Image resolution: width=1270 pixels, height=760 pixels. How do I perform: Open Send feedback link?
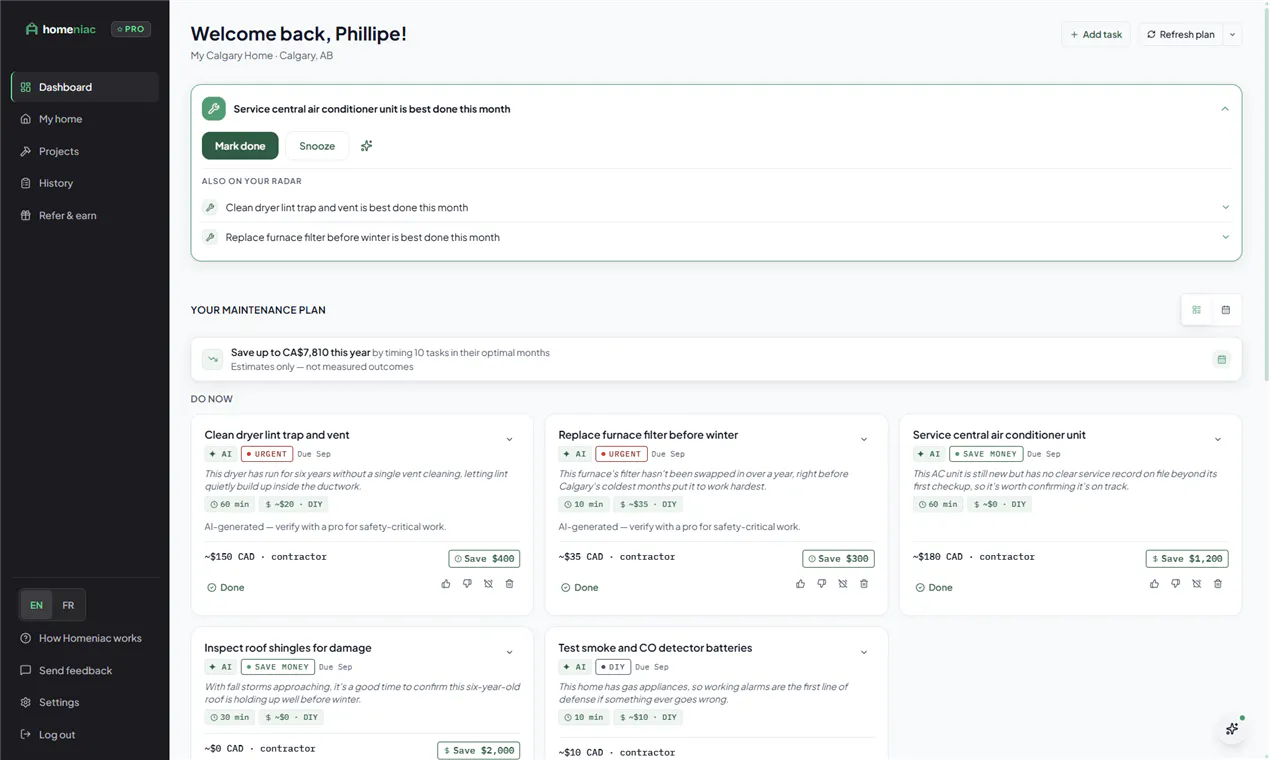pos(85,670)
